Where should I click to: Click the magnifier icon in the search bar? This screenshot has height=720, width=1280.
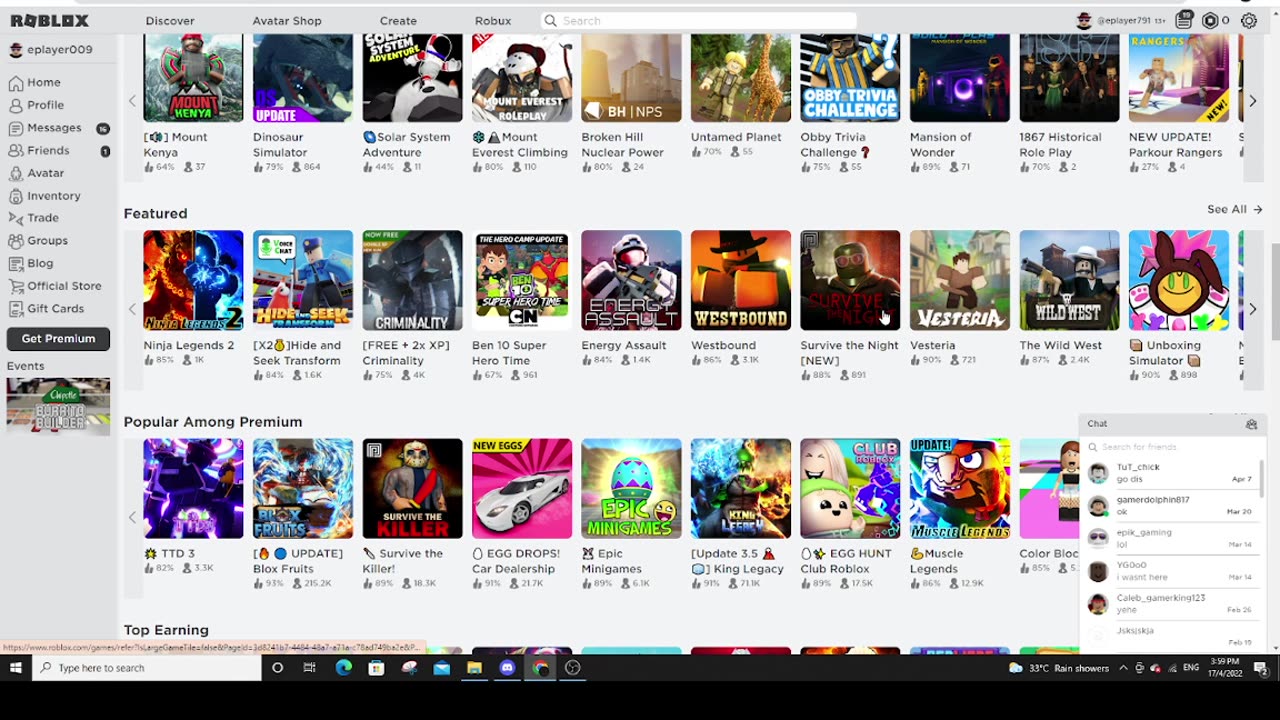[550, 20]
